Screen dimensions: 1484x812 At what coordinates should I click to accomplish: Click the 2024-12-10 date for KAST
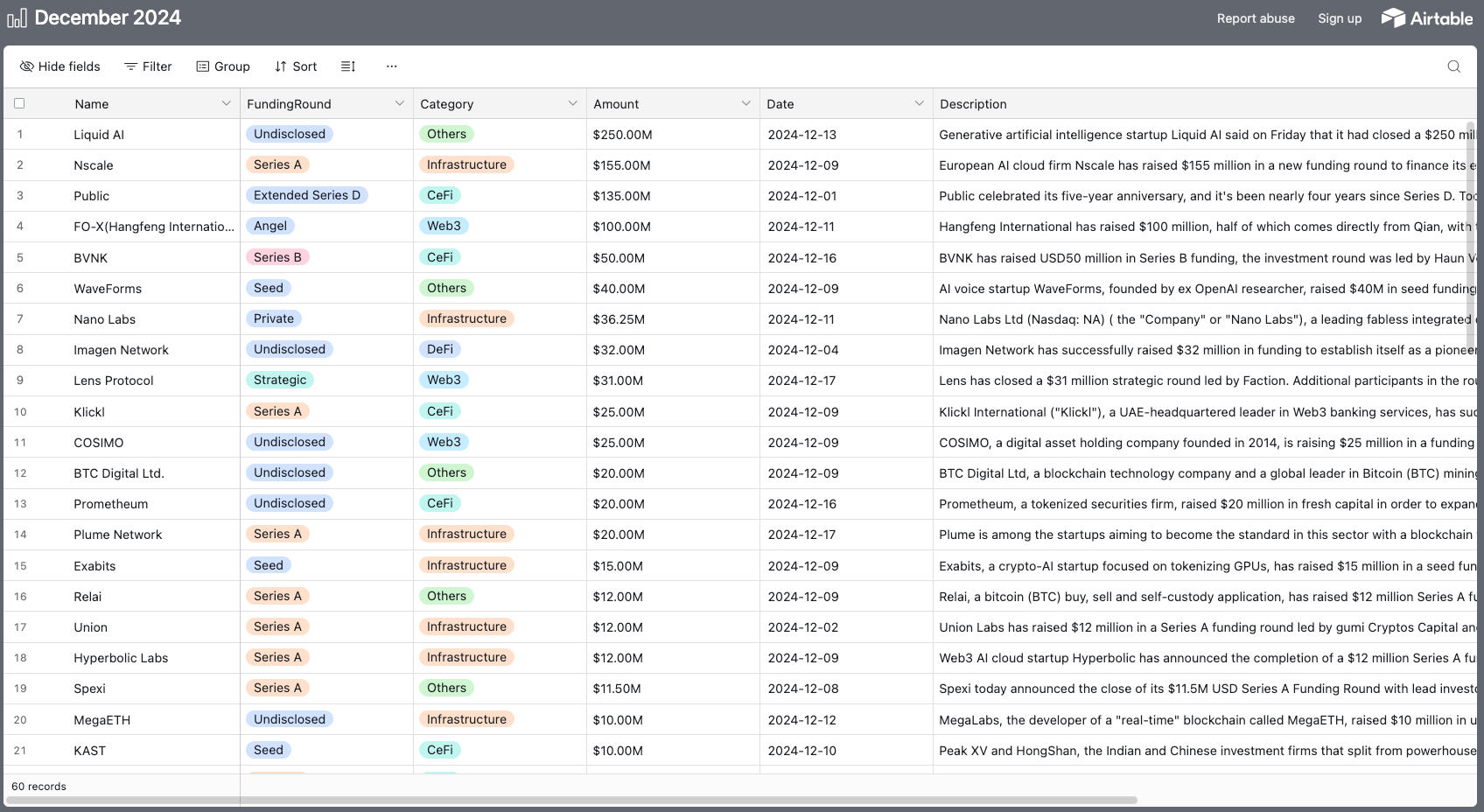(x=802, y=751)
